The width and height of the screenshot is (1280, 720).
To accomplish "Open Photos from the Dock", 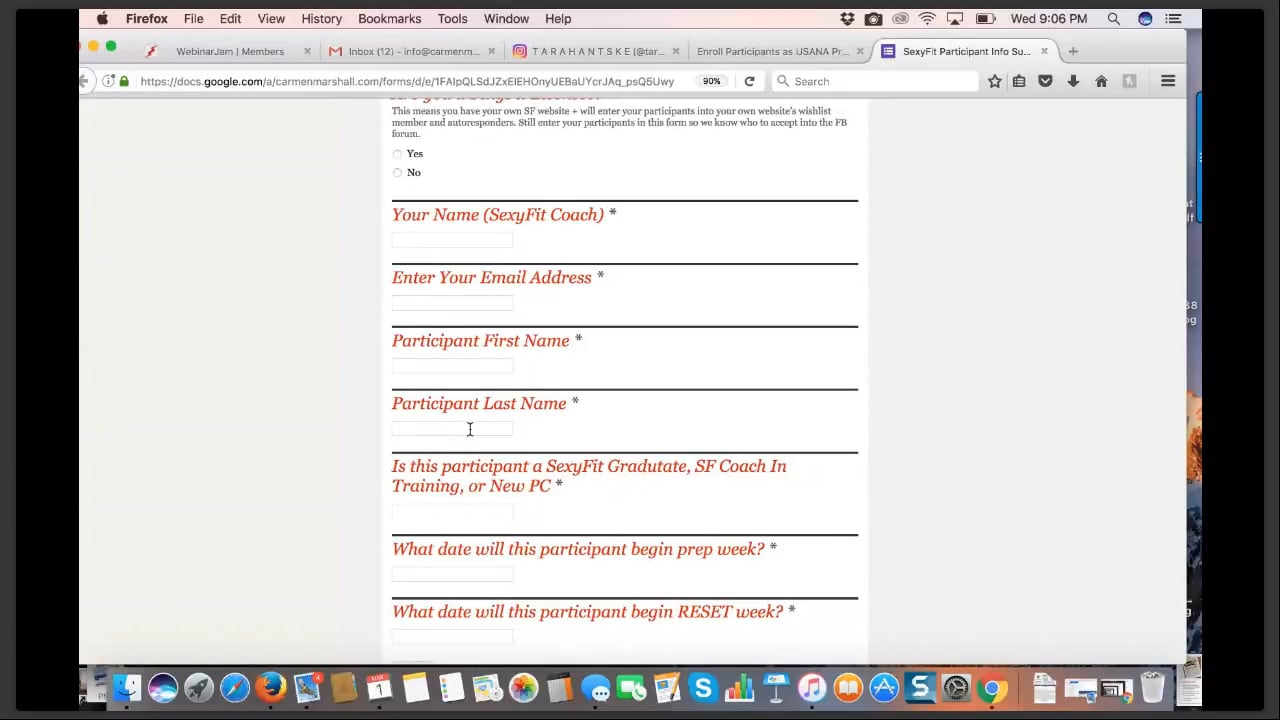I will tap(523, 688).
